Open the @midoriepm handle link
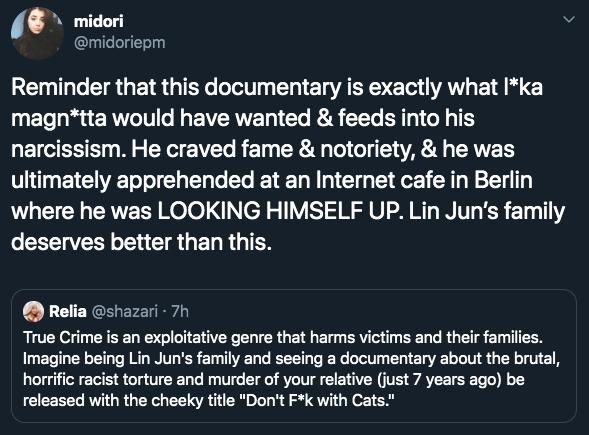This screenshot has width=589, height=435. pyautogui.click(x=119, y=43)
